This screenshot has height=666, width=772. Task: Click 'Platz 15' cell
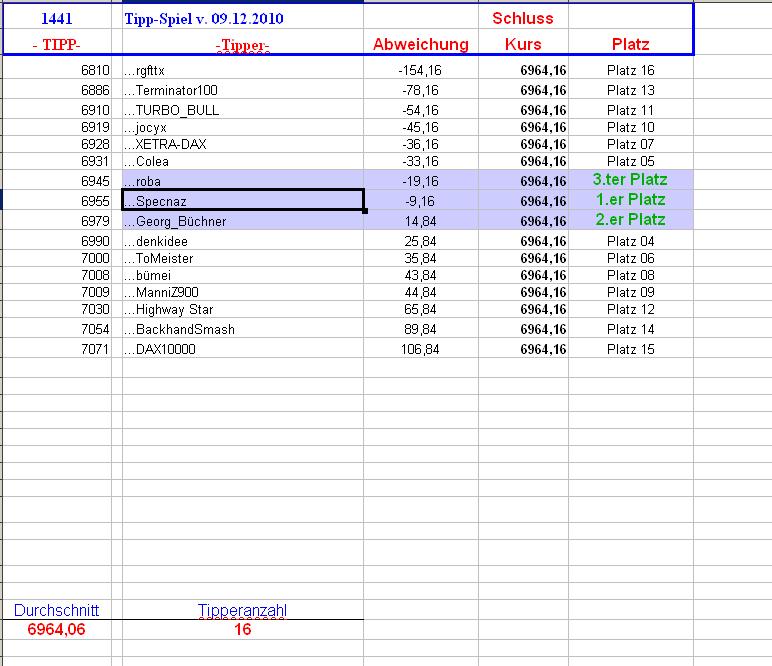pyautogui.click(x=631, y=349)
